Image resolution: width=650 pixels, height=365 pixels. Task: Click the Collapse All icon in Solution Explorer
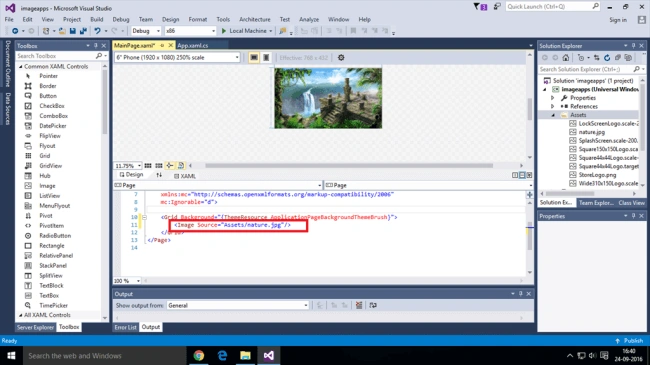pyautogui.click(x=618, y=58)
